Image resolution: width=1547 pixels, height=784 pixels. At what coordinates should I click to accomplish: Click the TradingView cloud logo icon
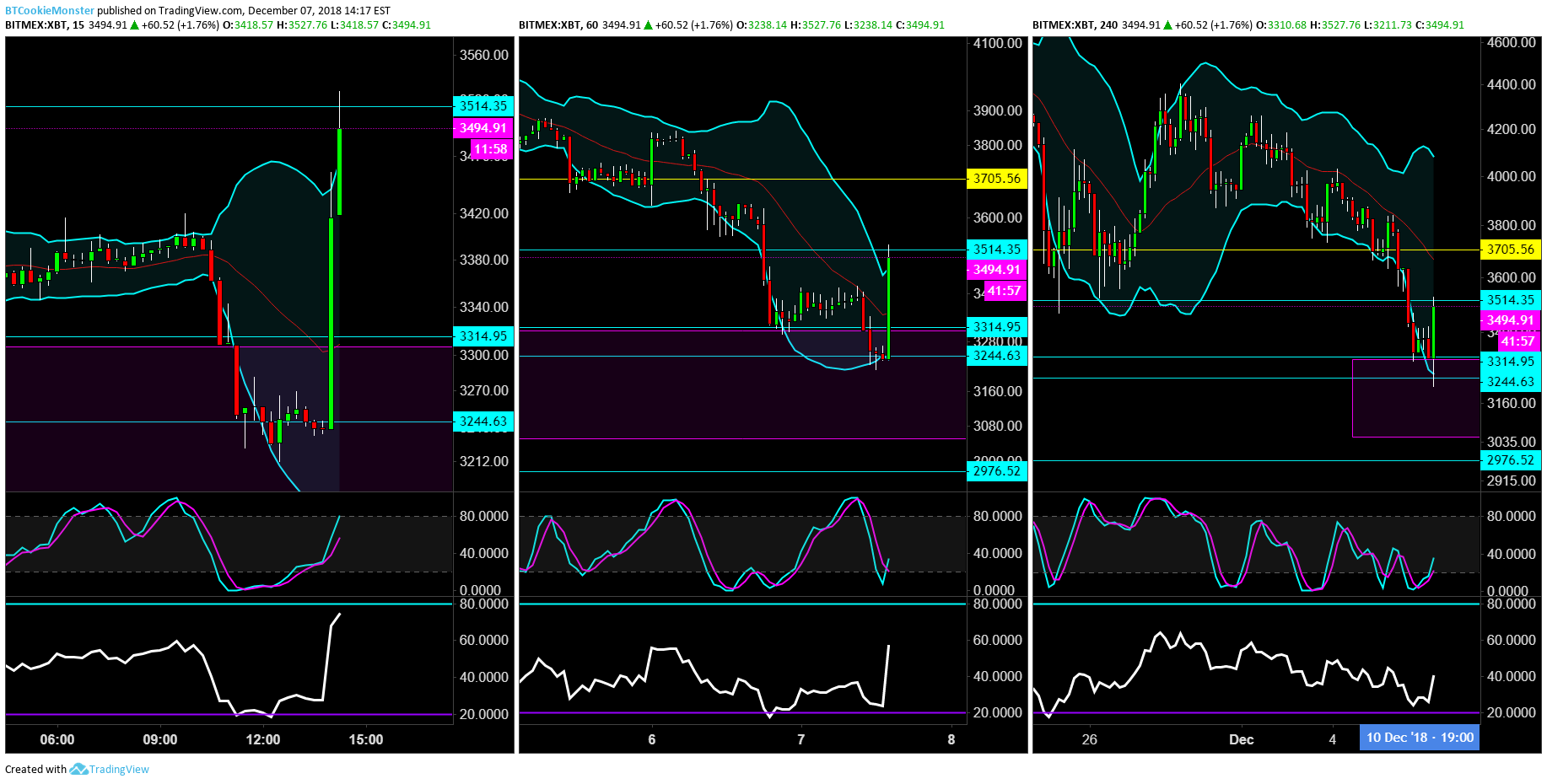(x=78, y=769)
